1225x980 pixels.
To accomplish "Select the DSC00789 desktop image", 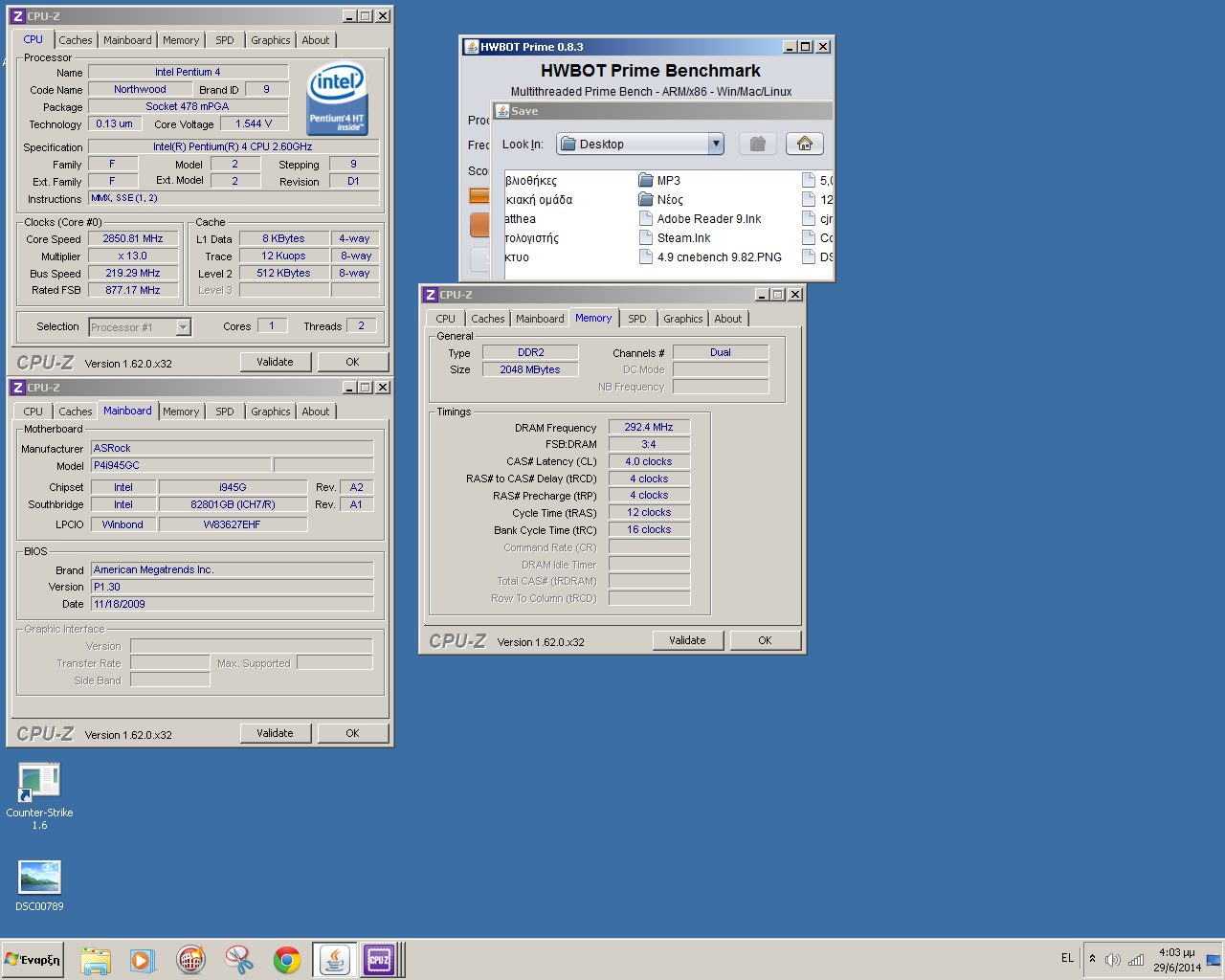I will [39, 885].
